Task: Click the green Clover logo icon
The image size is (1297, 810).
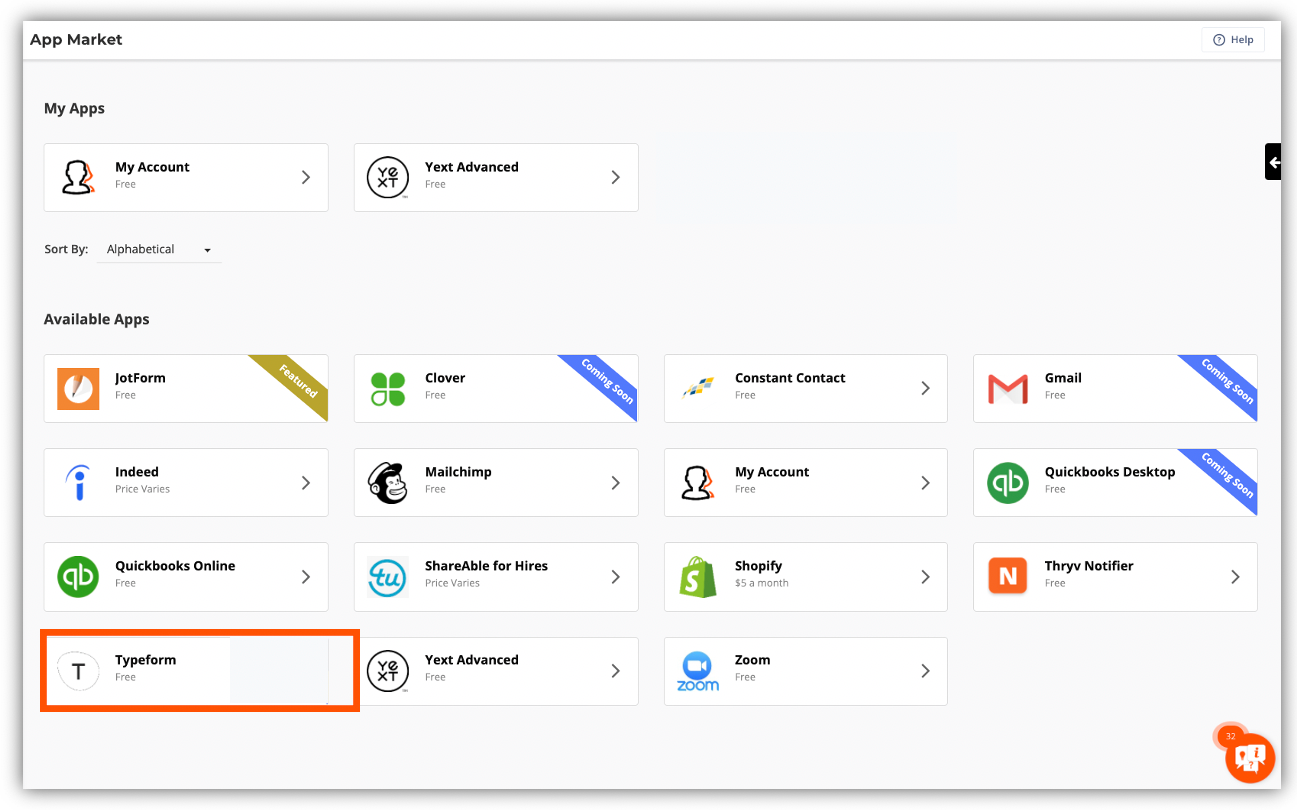Action: [388, 388]
